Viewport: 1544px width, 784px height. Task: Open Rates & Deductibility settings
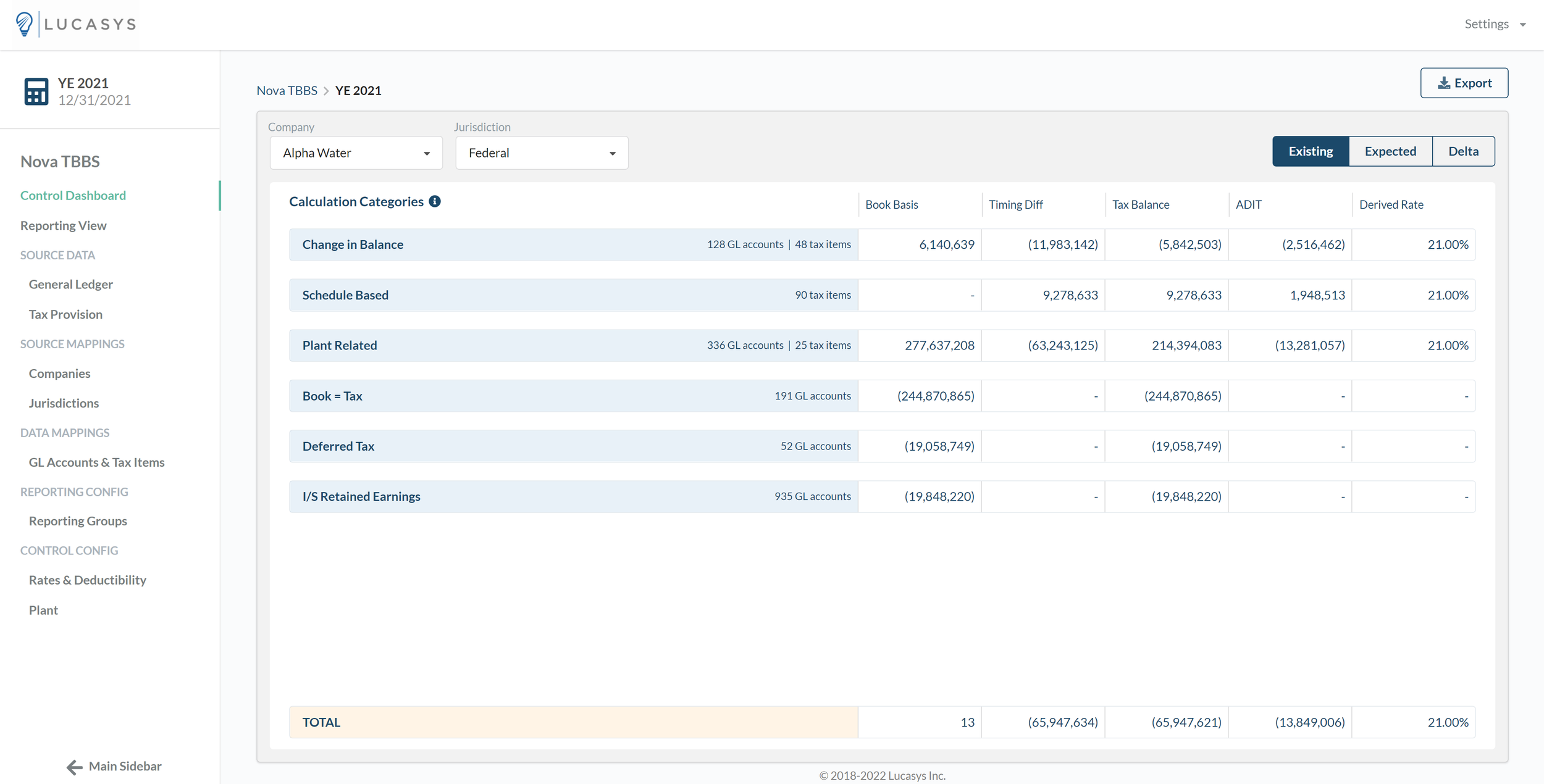tap(88, 580)
